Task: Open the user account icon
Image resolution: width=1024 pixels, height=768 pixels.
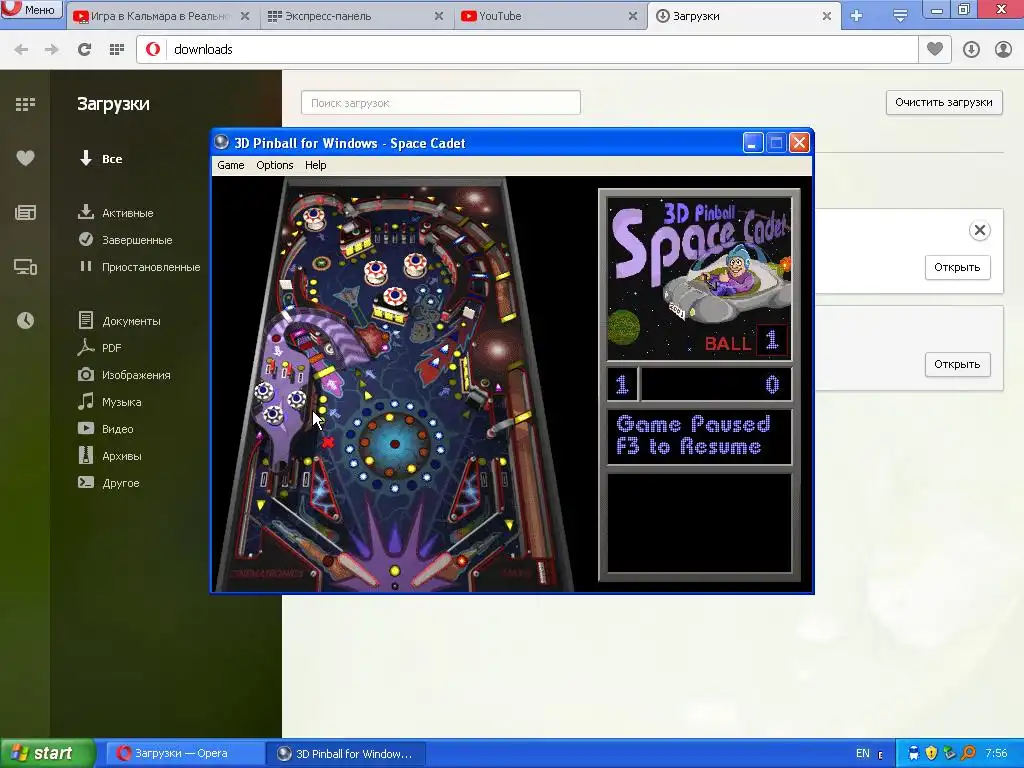Action: point(1003,50)
